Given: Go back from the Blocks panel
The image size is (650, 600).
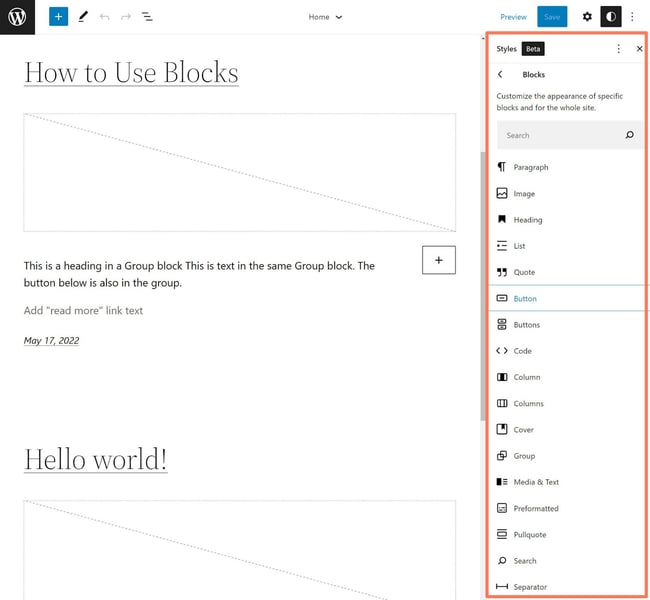Looking at the screenshot, I should pos(500,75).
